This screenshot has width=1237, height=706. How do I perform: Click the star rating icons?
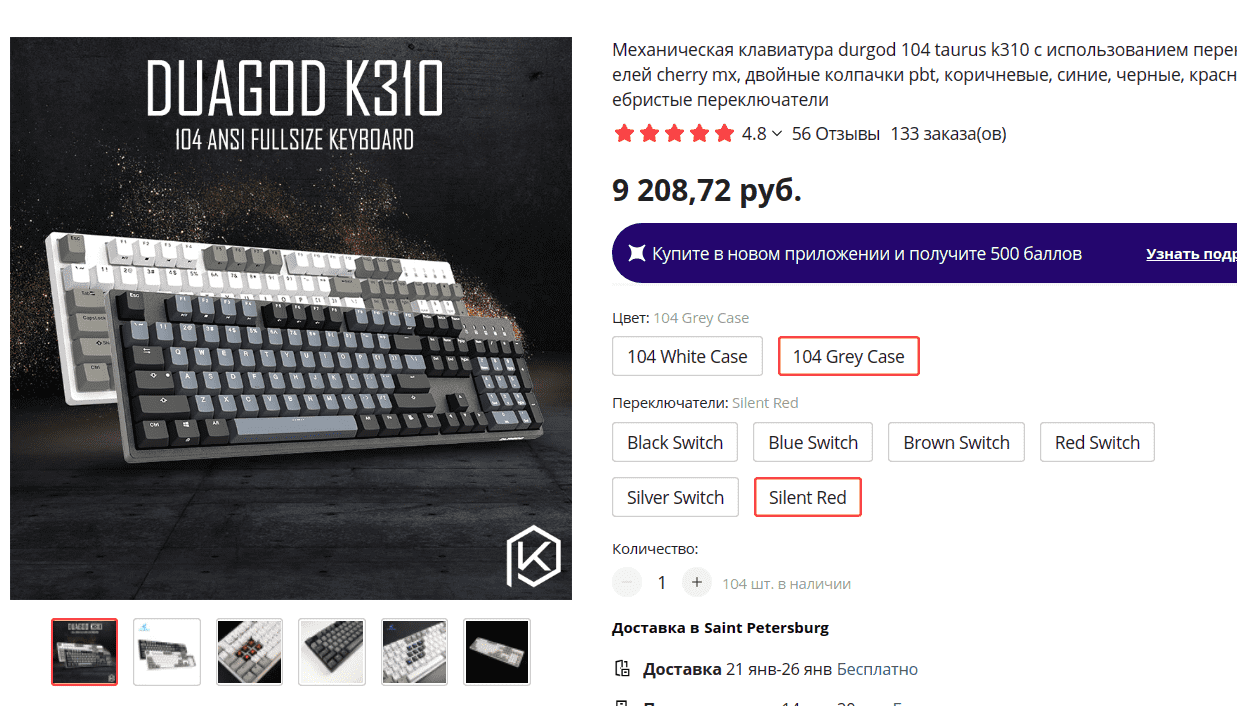(x=674, y=134)
